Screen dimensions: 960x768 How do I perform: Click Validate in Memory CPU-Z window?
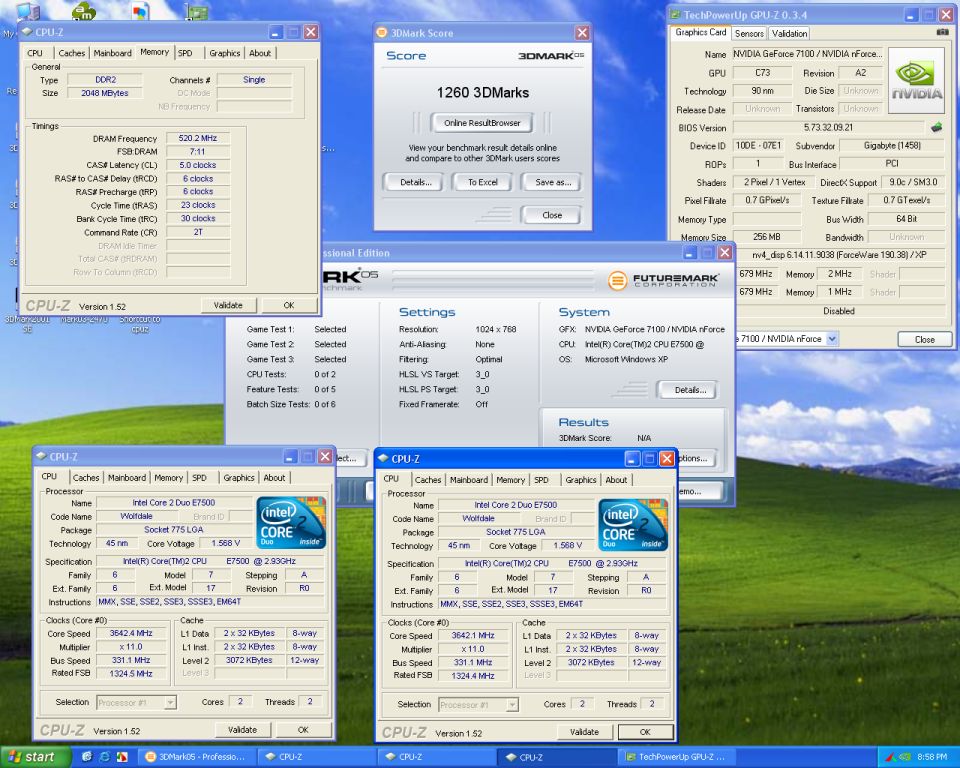click(228, 305)
